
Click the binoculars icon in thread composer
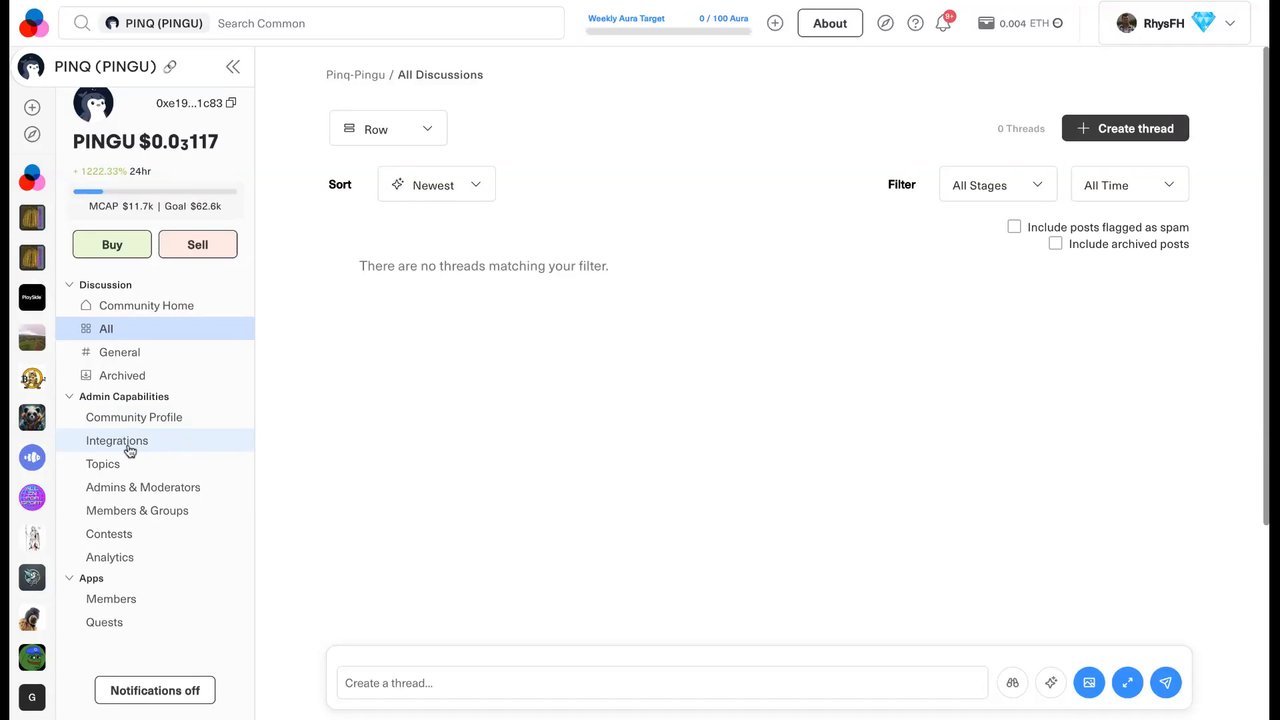point(1013,683)
